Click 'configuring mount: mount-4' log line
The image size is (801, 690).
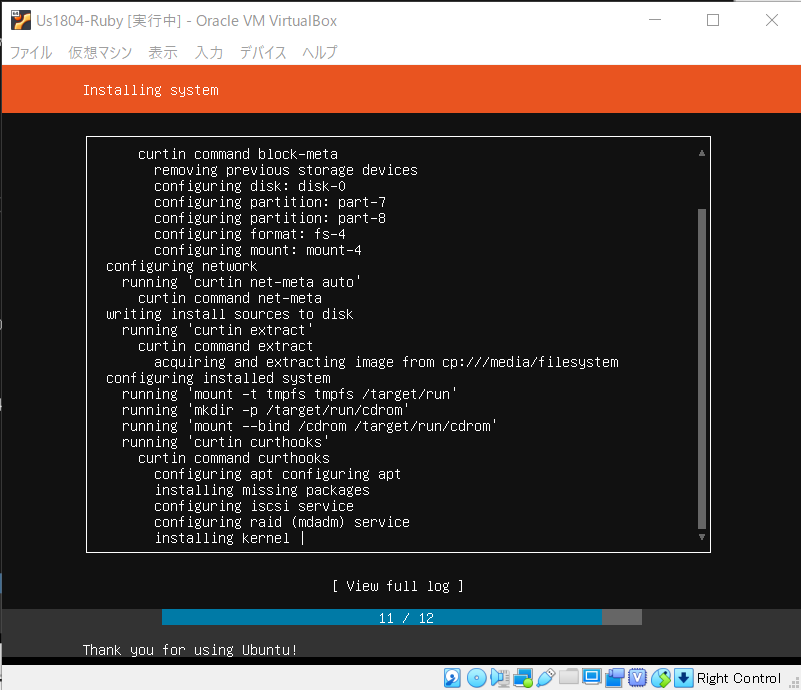coord(258,250)
